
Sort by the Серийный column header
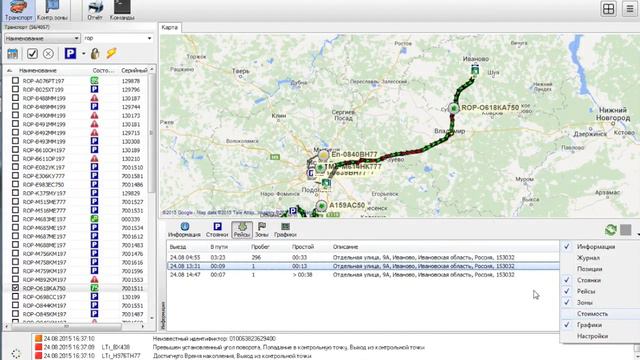[134, 71]
